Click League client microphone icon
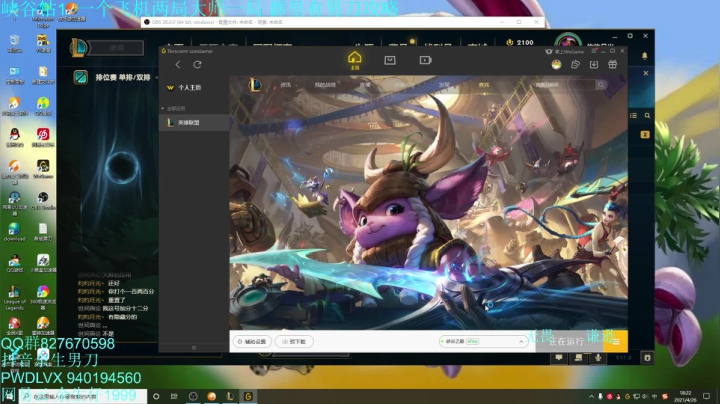Image resolution: width=720 pixels, height=404 pixels. click(x=598, y=358)
